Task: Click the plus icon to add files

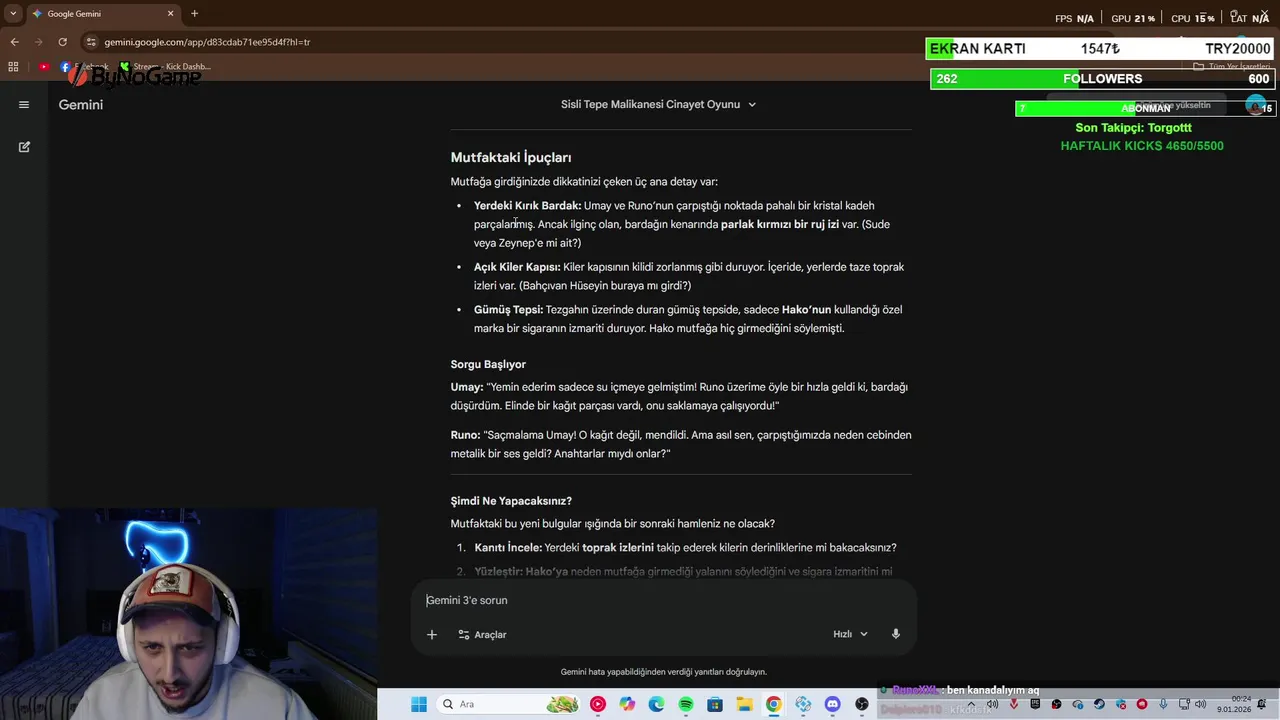Action: (432, 634)
